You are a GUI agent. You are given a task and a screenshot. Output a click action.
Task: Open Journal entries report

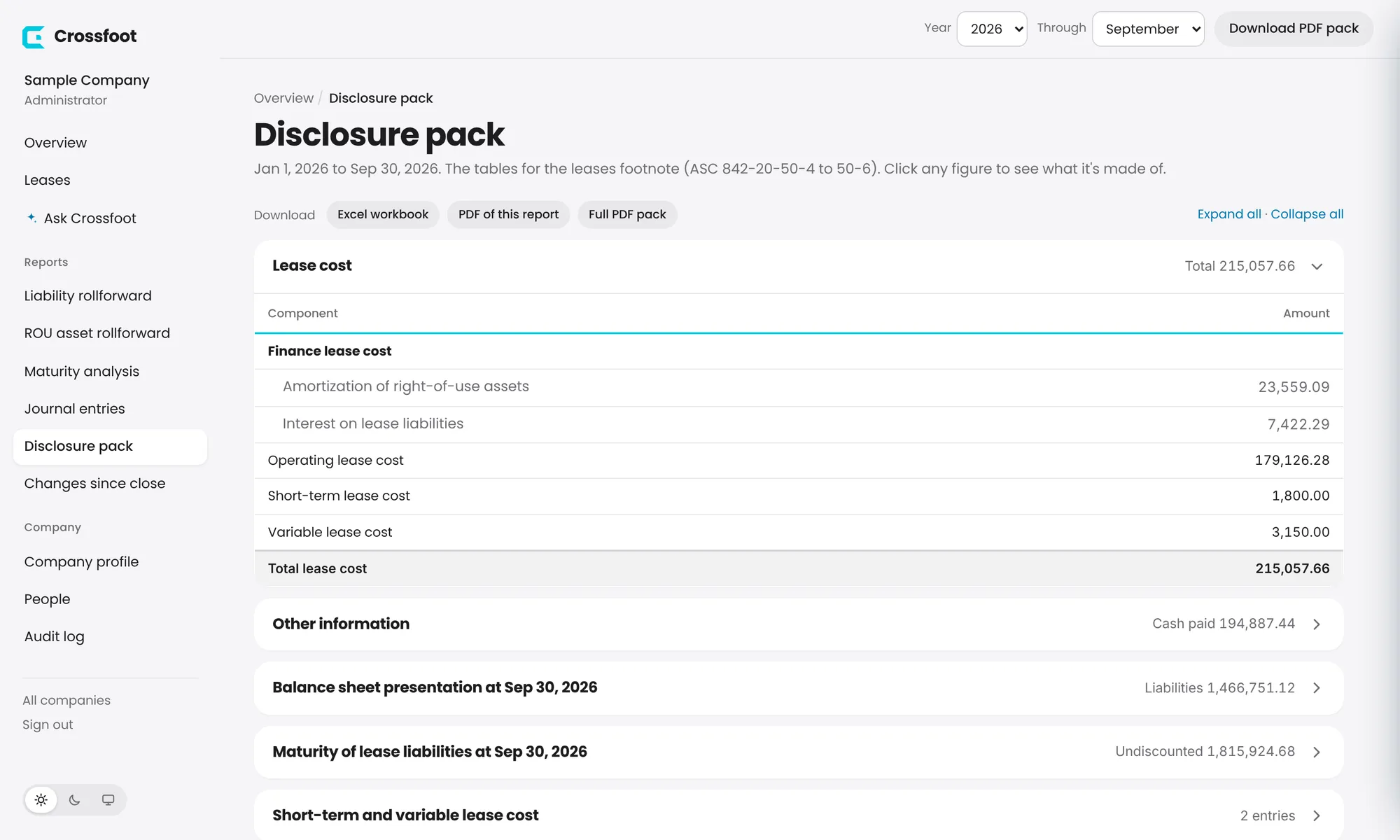pyautogui.click(x=74, y=408)
